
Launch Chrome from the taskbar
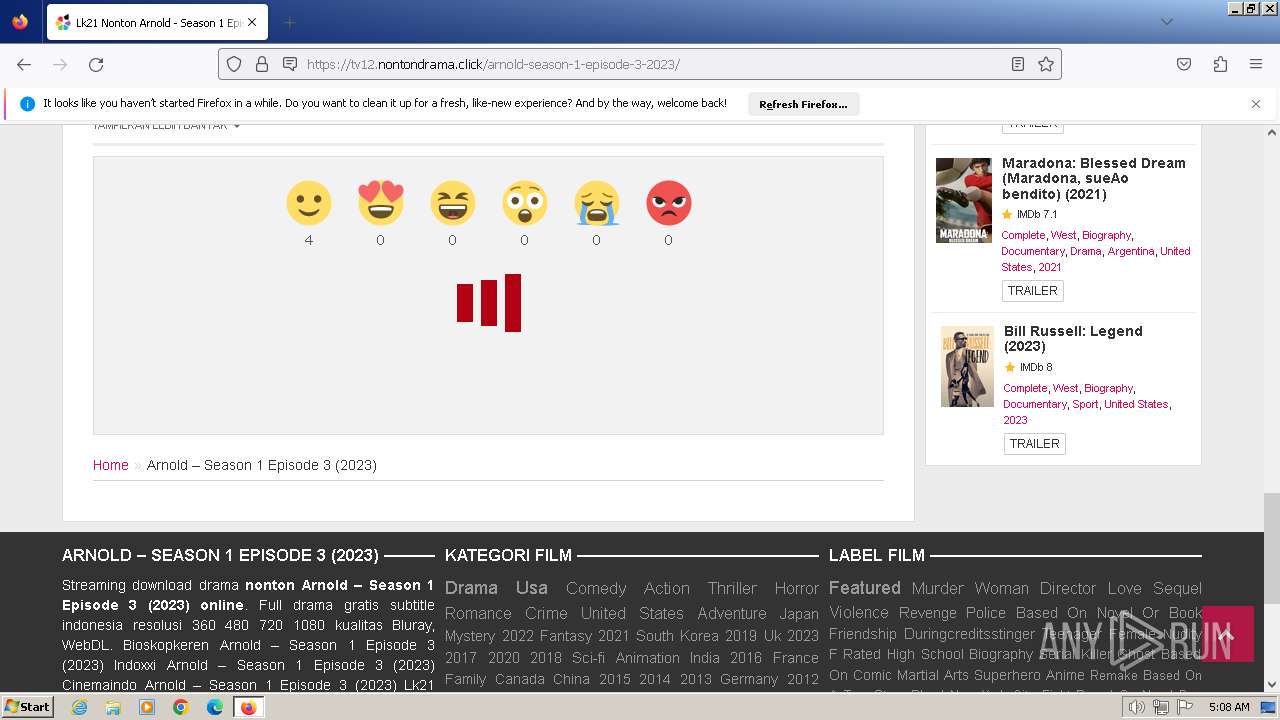pos(181,707)
